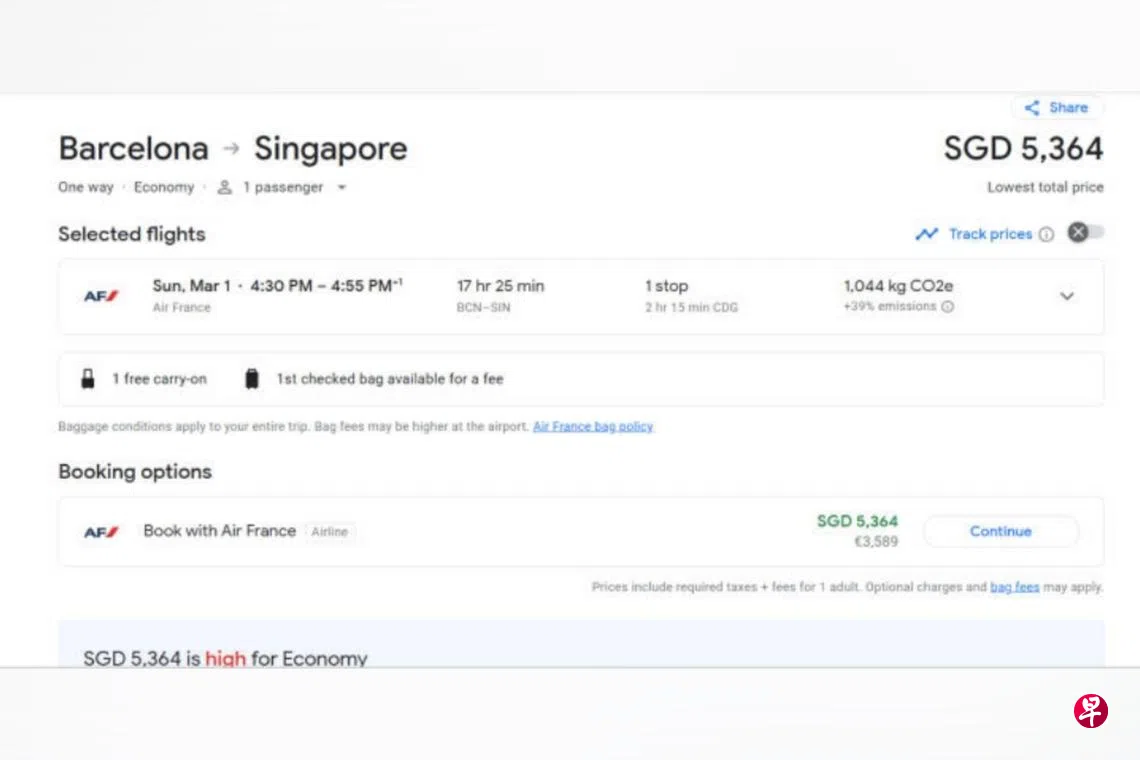Click the emissions info icon
This screenshot has width=1140, height=760.
pos(948,307)
